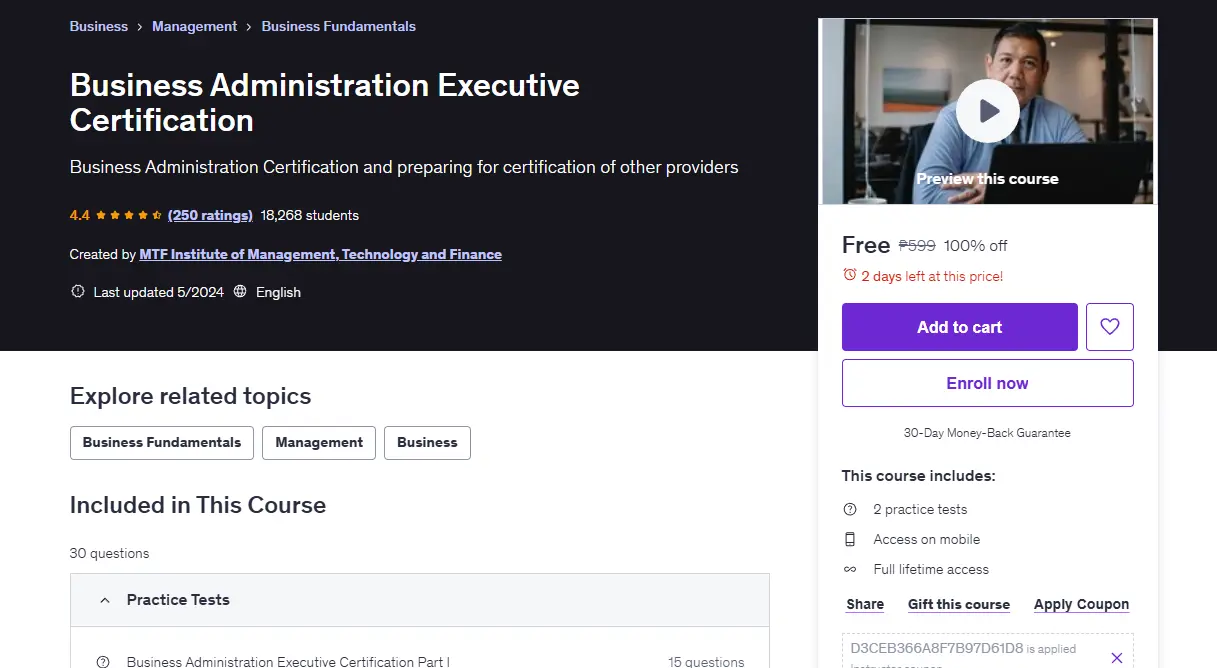1217x668 pixels.
Task: Open the Management breadcrumb link
Action: pos(195,26)
